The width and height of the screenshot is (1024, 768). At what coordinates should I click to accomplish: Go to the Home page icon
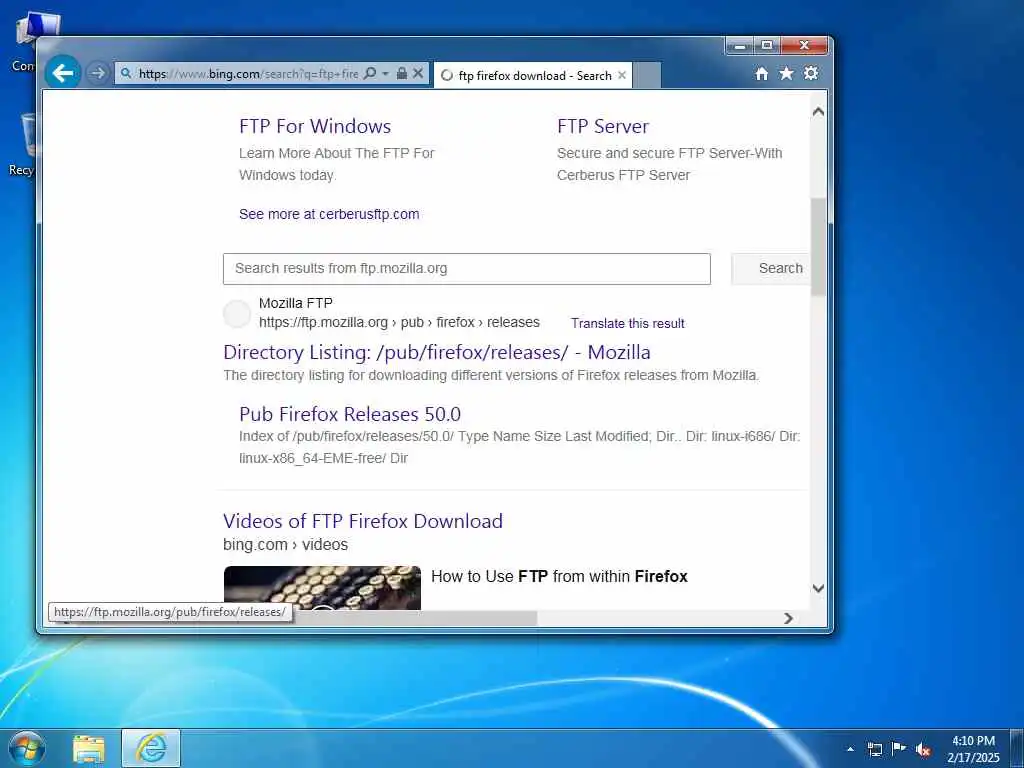click(761, 74)
